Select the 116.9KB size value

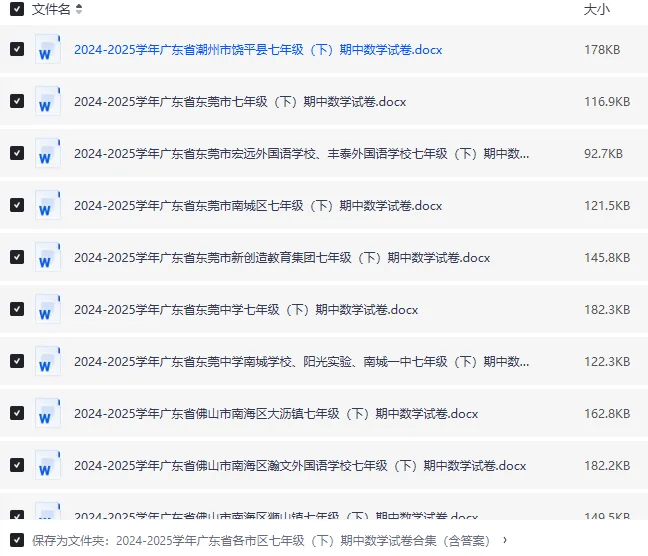pos(607,102)
